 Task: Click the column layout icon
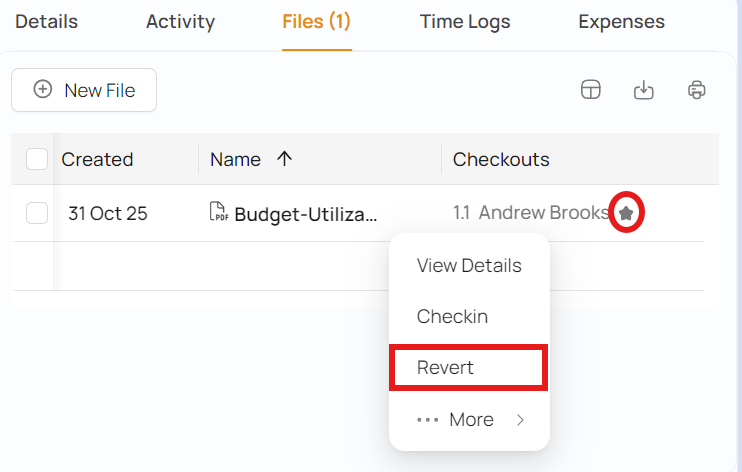(591, 90)
